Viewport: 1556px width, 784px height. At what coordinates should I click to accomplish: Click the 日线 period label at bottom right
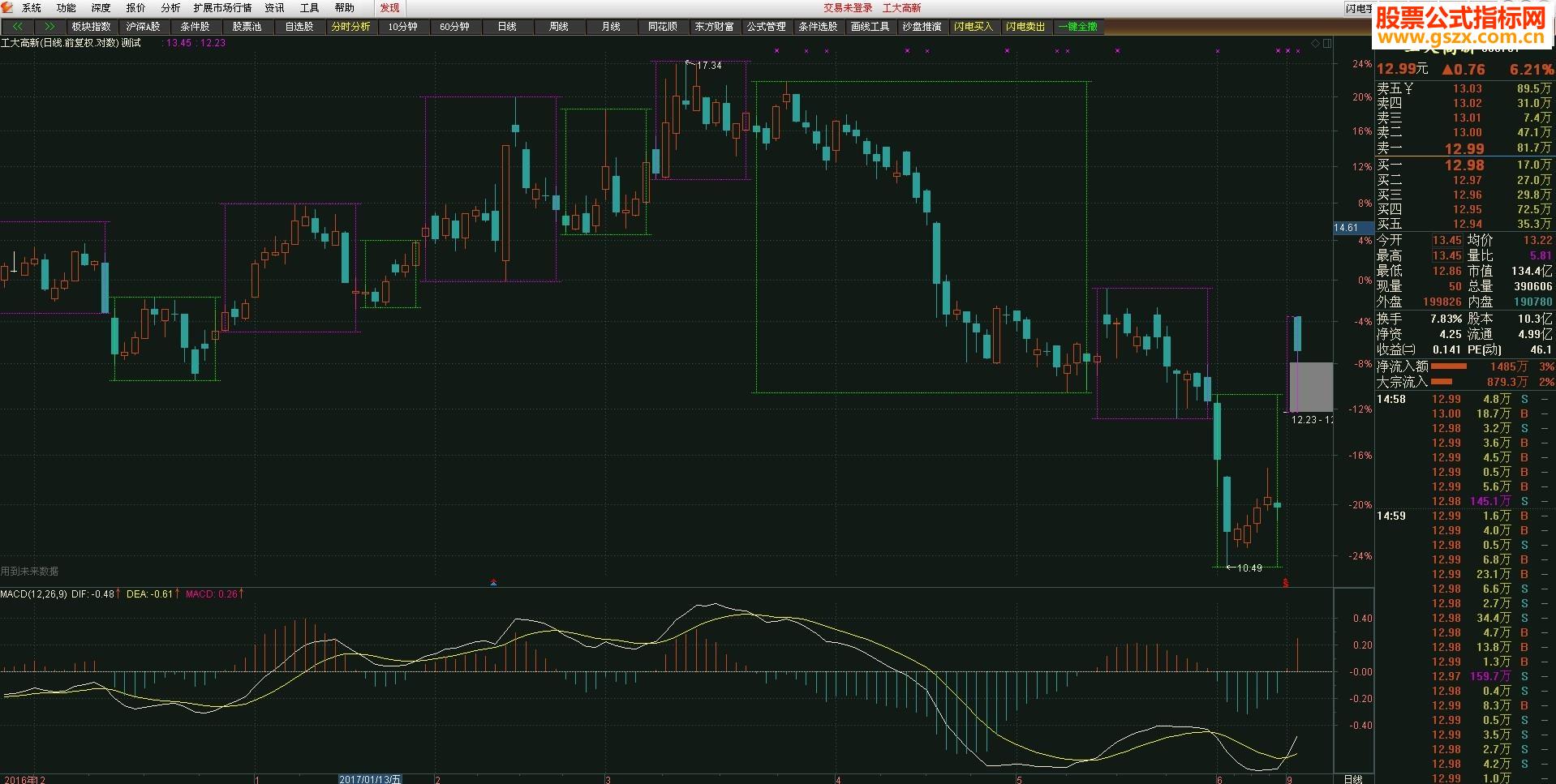coord(1353,779)
